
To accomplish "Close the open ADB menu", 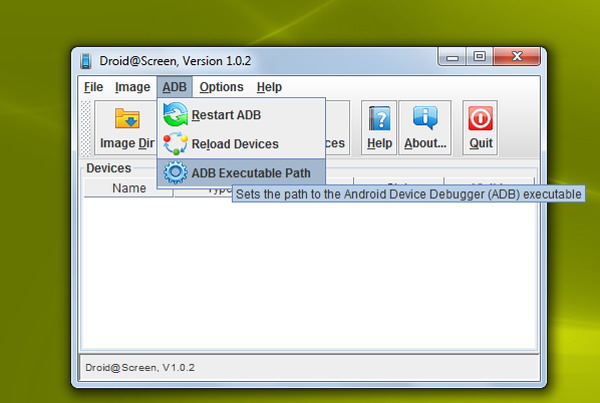I will tap(174, 87).
